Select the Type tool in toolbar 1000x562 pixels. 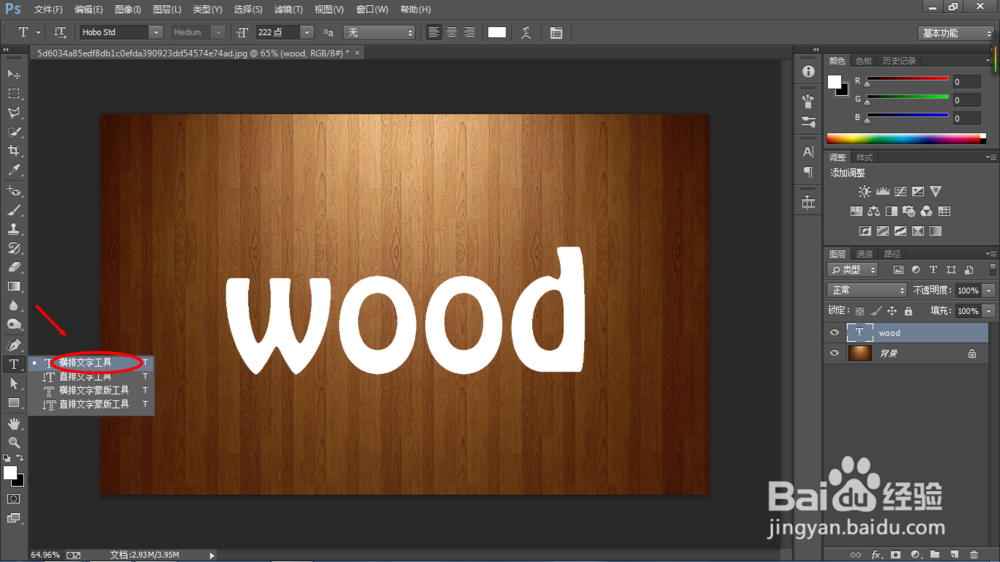[x=13, y=364]
